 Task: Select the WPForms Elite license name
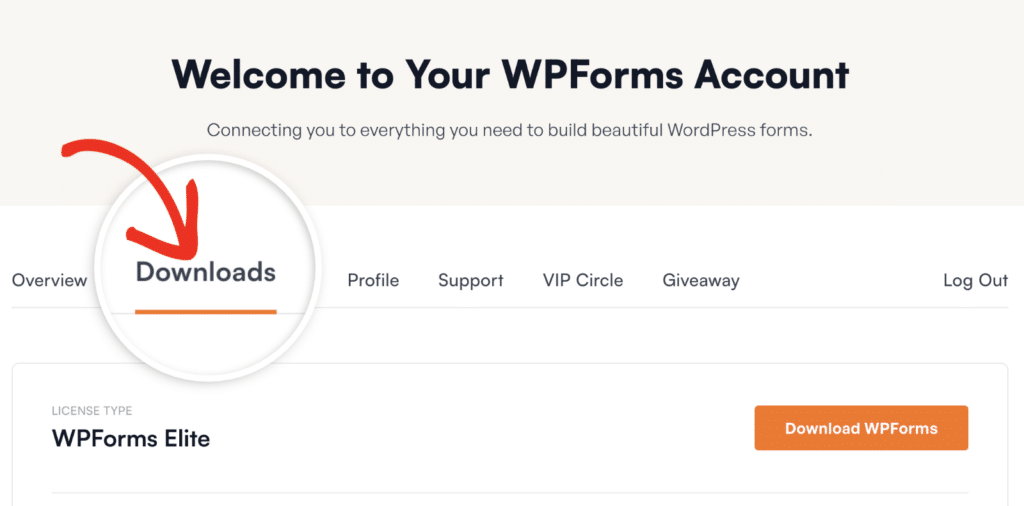click(x=131, y=438)
